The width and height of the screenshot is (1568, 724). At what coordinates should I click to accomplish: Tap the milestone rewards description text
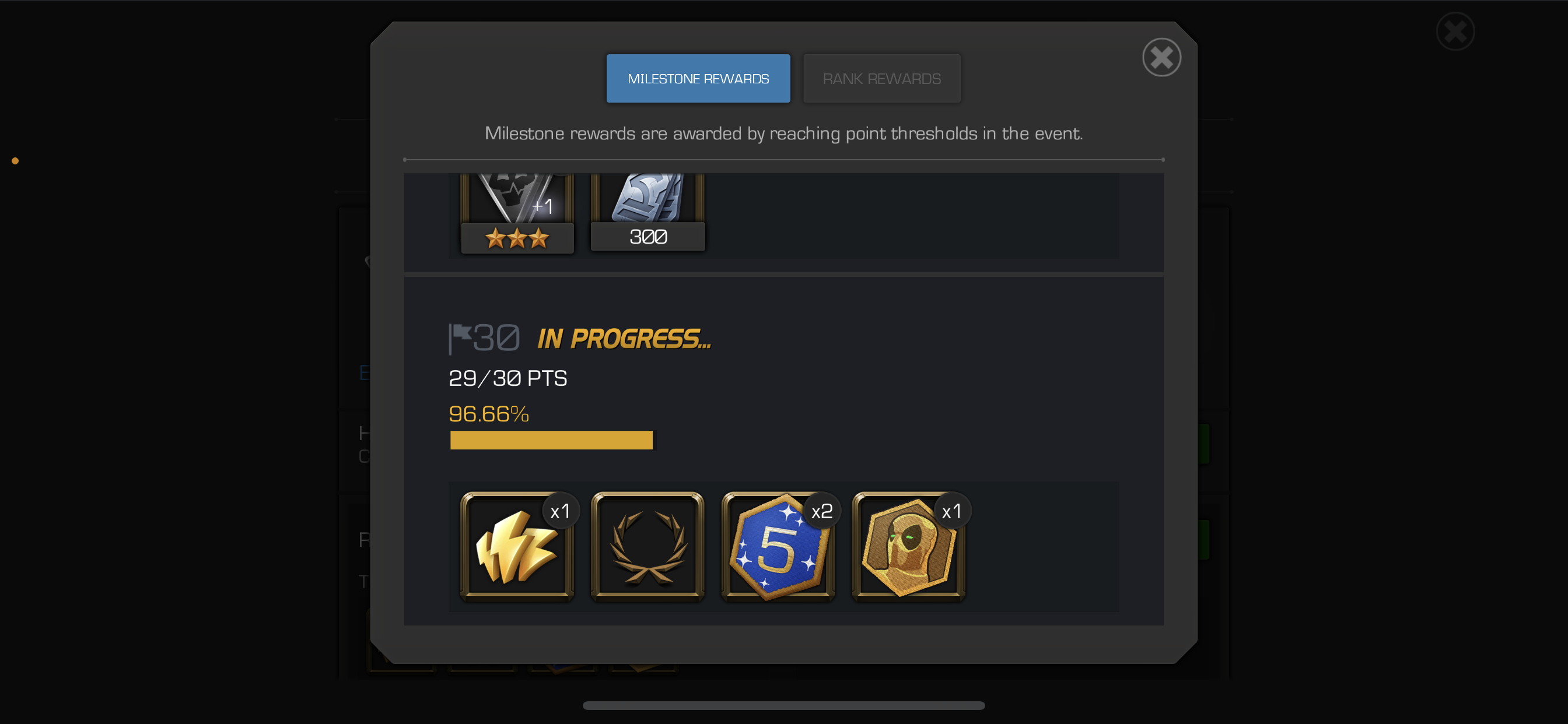pos(783,133)
